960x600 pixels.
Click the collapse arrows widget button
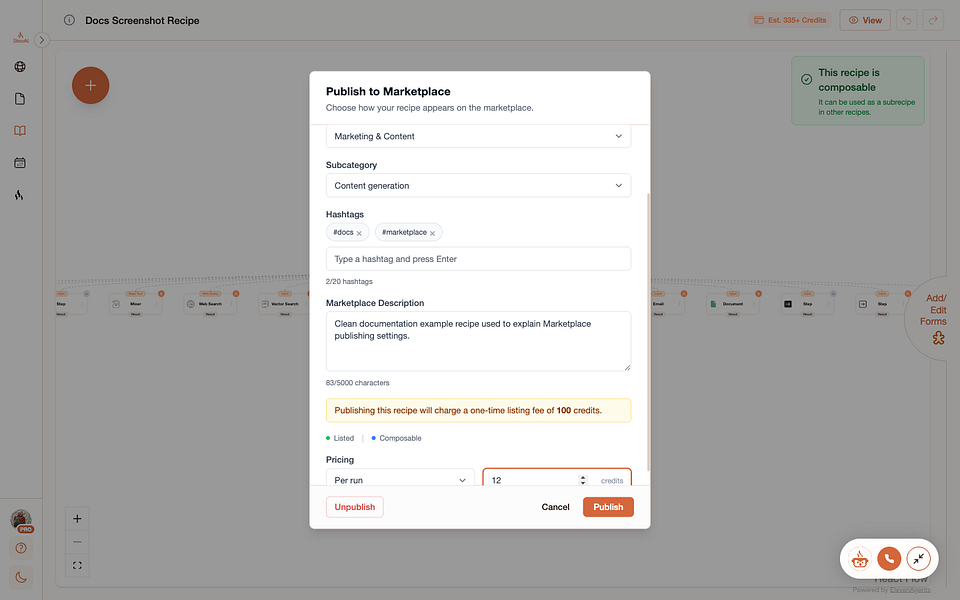pos(918,558)
